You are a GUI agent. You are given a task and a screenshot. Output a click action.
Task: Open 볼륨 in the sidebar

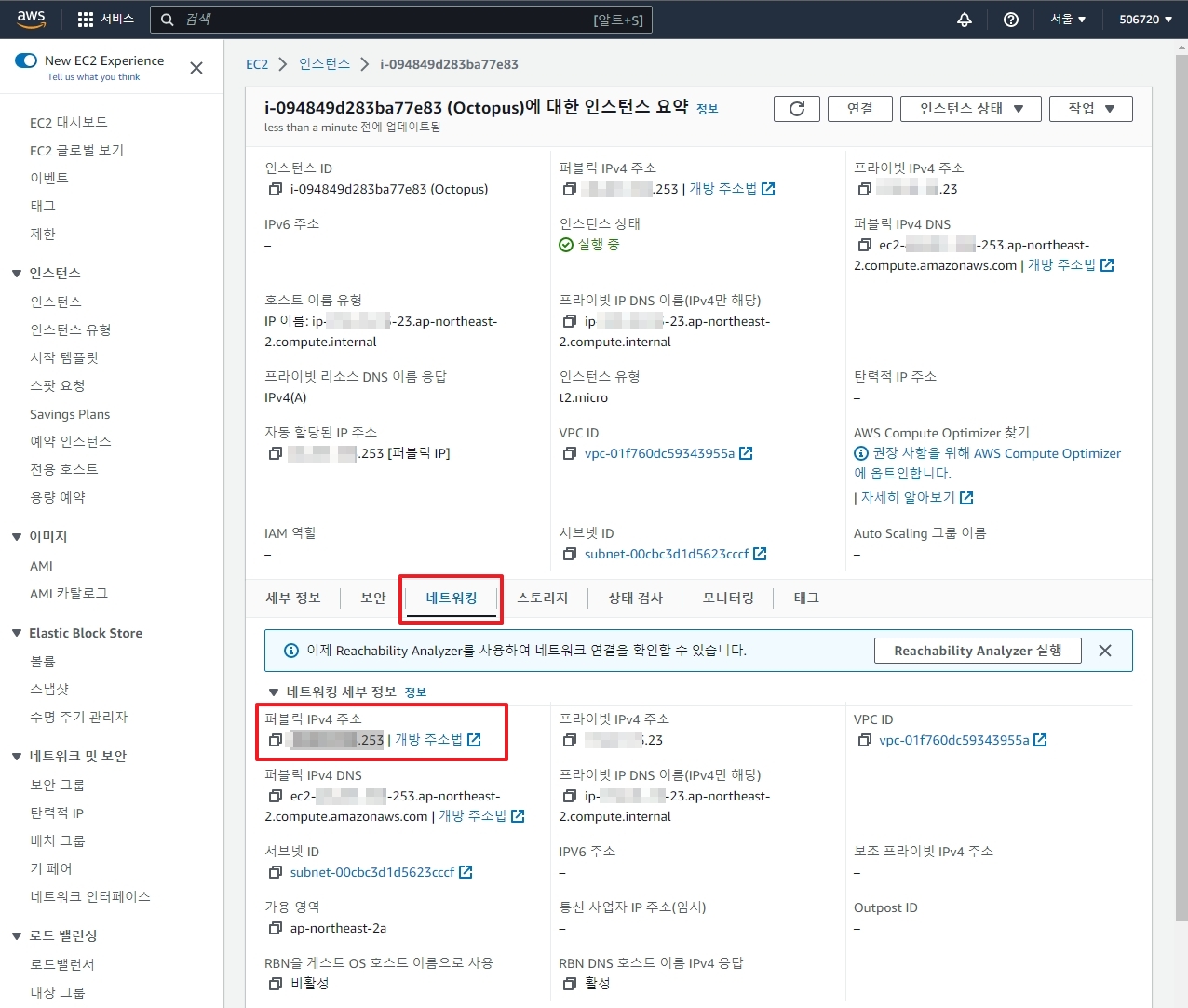coord(43,662)
